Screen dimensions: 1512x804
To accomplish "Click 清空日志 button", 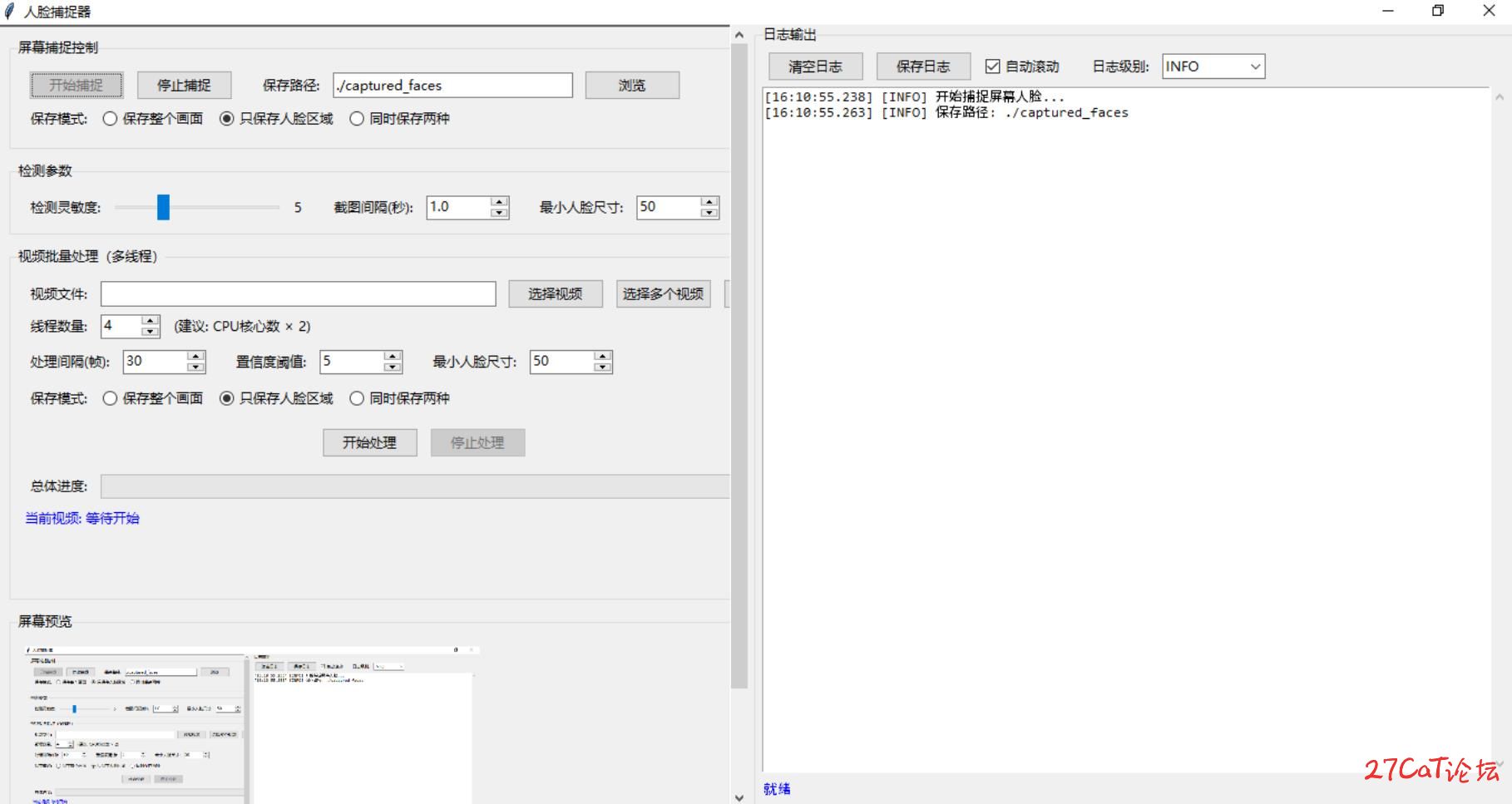I will 815,67.
